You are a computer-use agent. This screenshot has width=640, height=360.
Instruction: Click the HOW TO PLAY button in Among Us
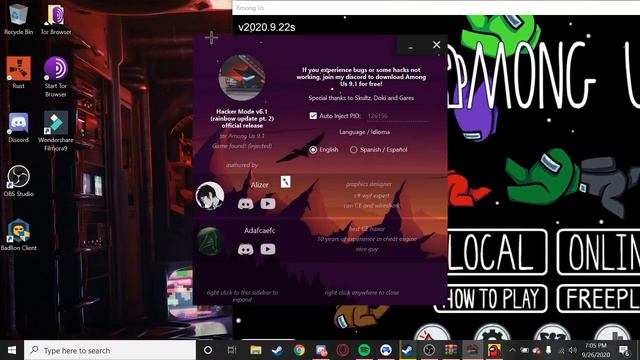pos(491,298)
